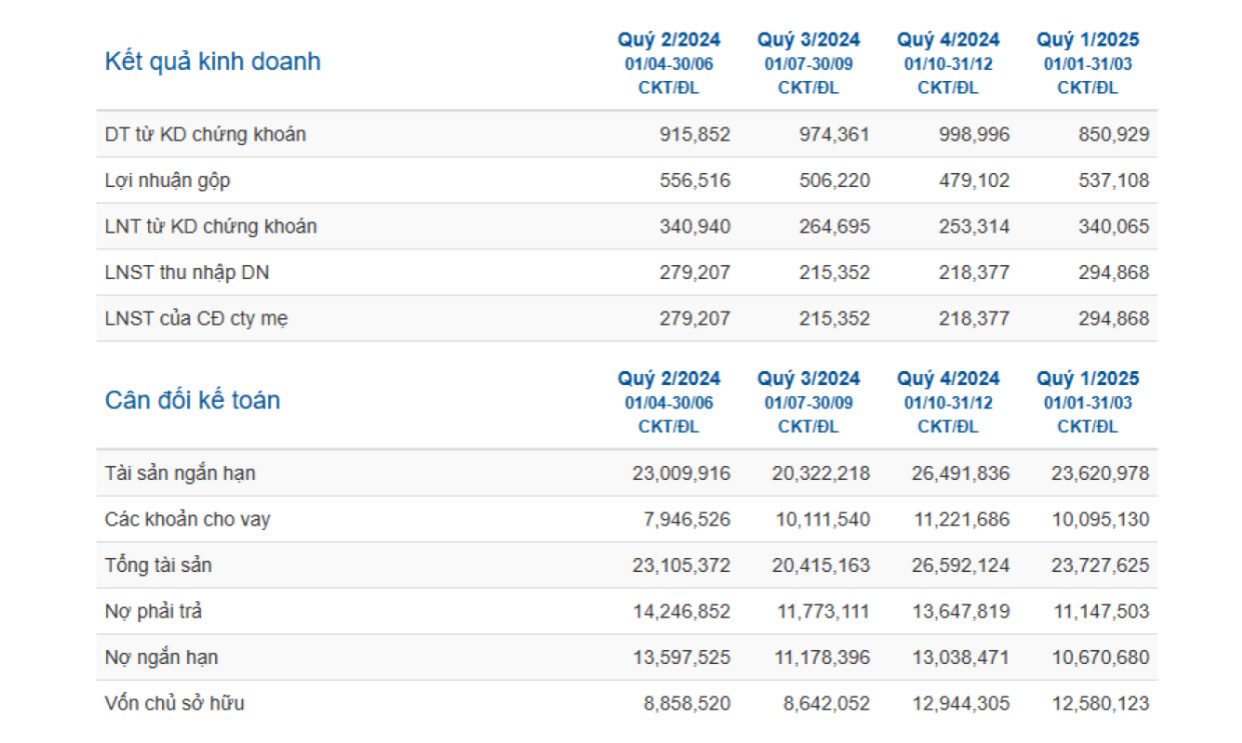Select the 10,670,680 short-term debt value
The height and width of the screenshot is (743, 1242).
point(1100,658)
